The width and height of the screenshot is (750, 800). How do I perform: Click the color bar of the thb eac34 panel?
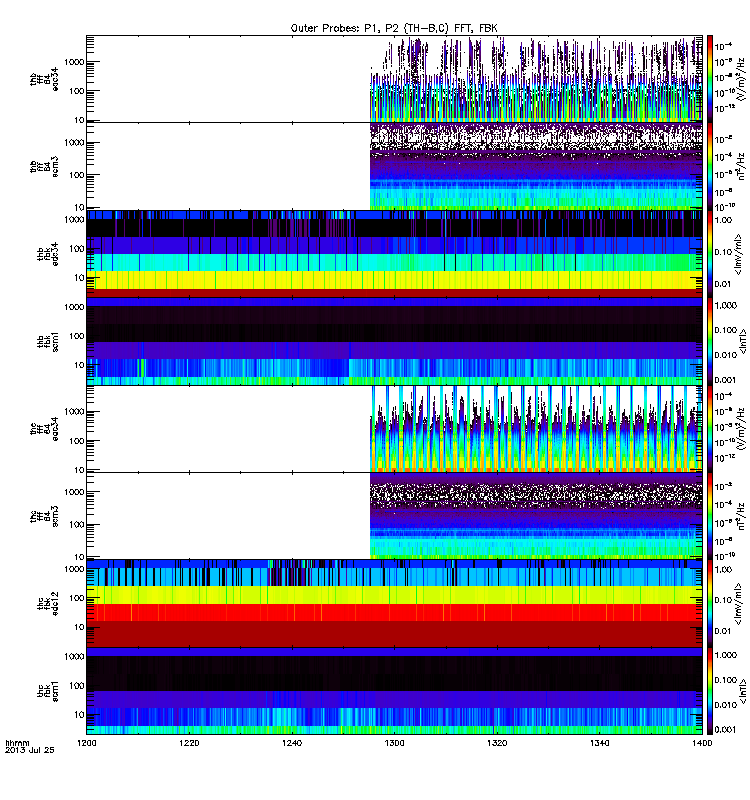(710, 79)
